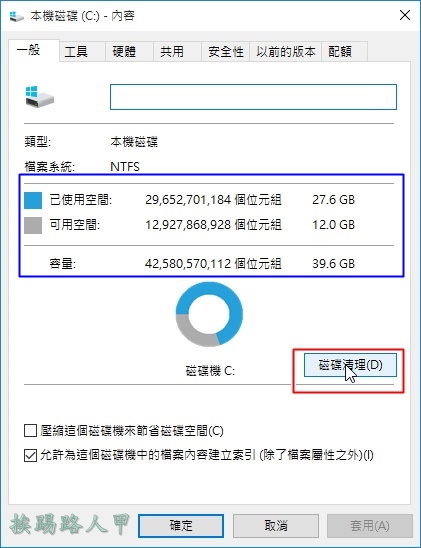Click the drive icon in the title bar
The image size is (421, 548).
(16, 16)
